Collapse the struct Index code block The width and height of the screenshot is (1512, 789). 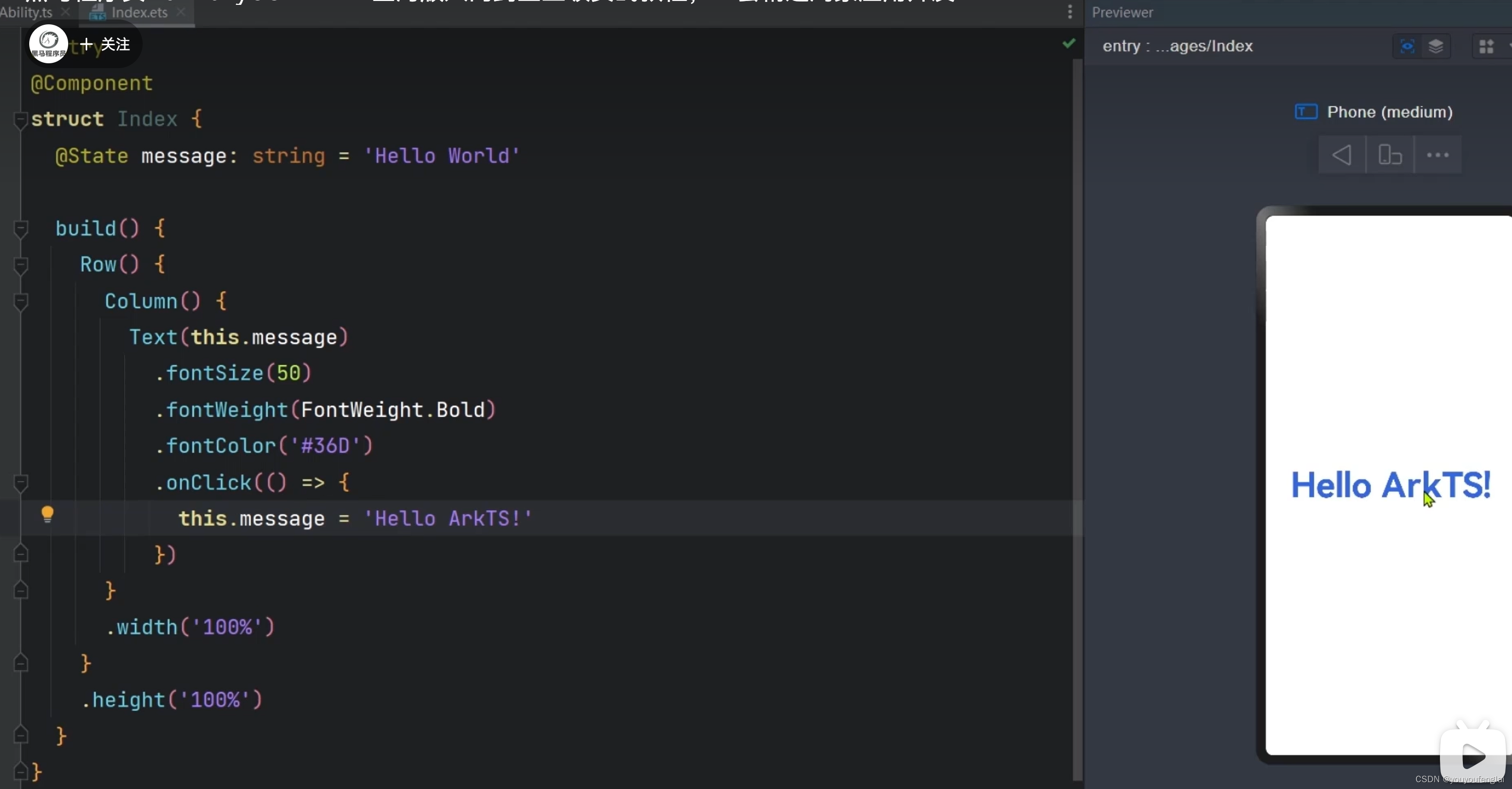coord(20,120)
